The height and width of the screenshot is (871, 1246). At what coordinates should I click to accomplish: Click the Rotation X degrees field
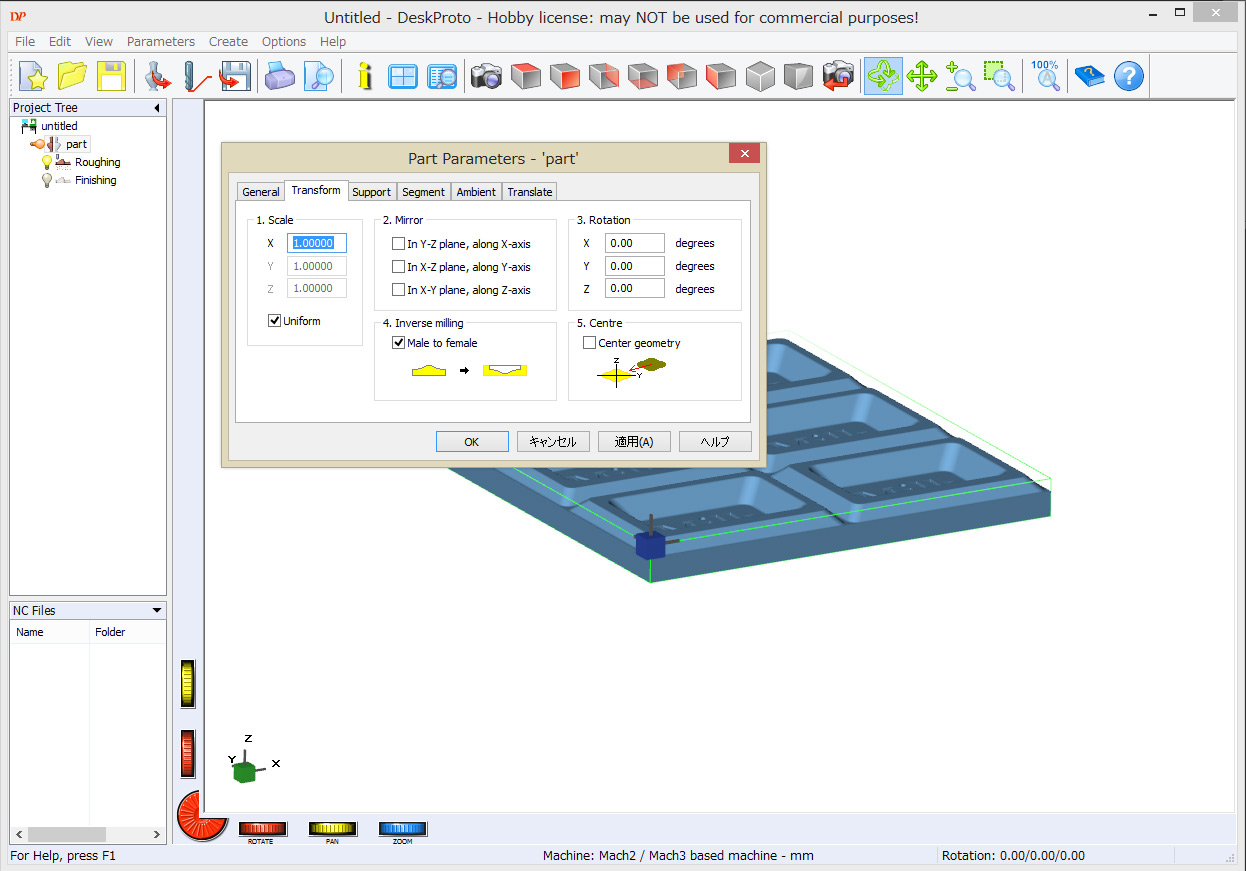coord(635,243)
